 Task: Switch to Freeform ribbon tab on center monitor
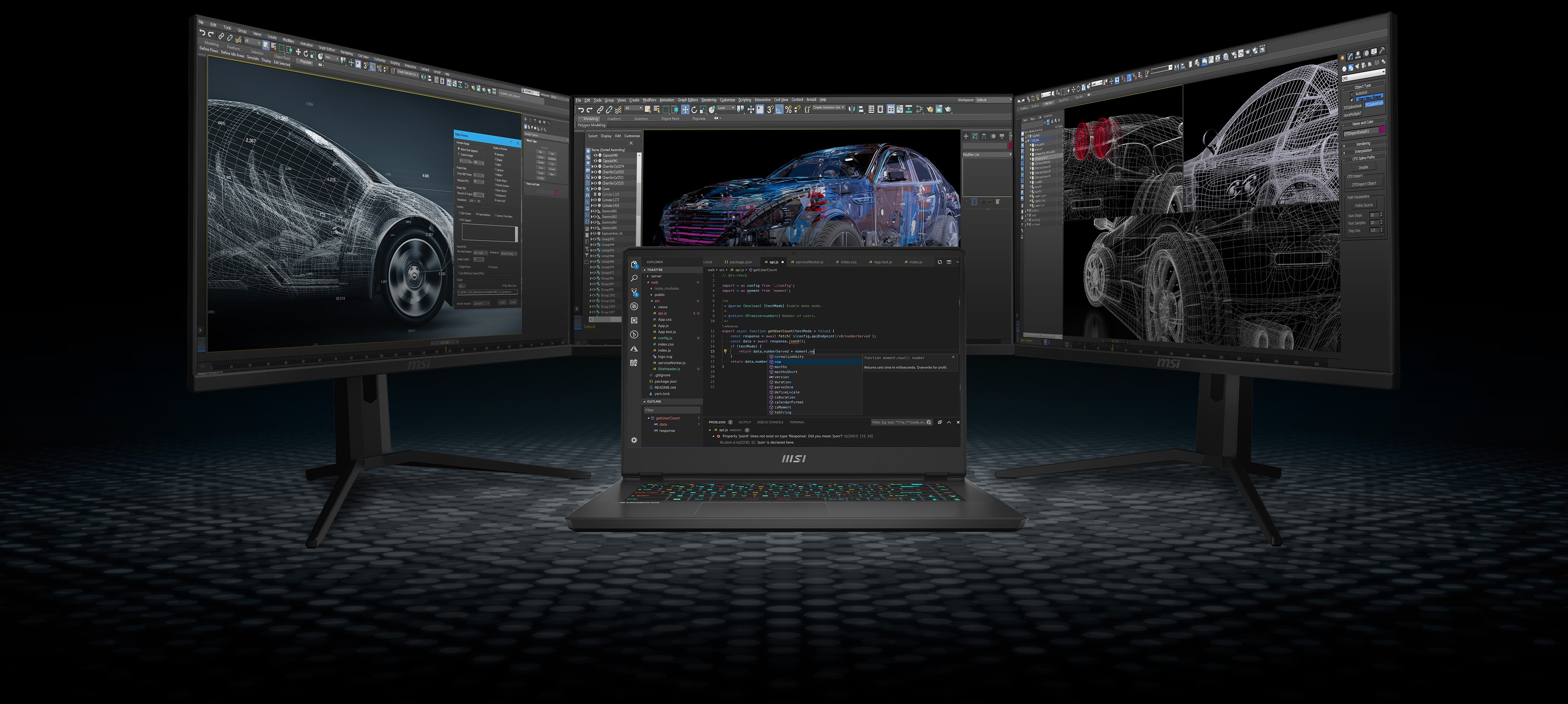tap(614, 119)
